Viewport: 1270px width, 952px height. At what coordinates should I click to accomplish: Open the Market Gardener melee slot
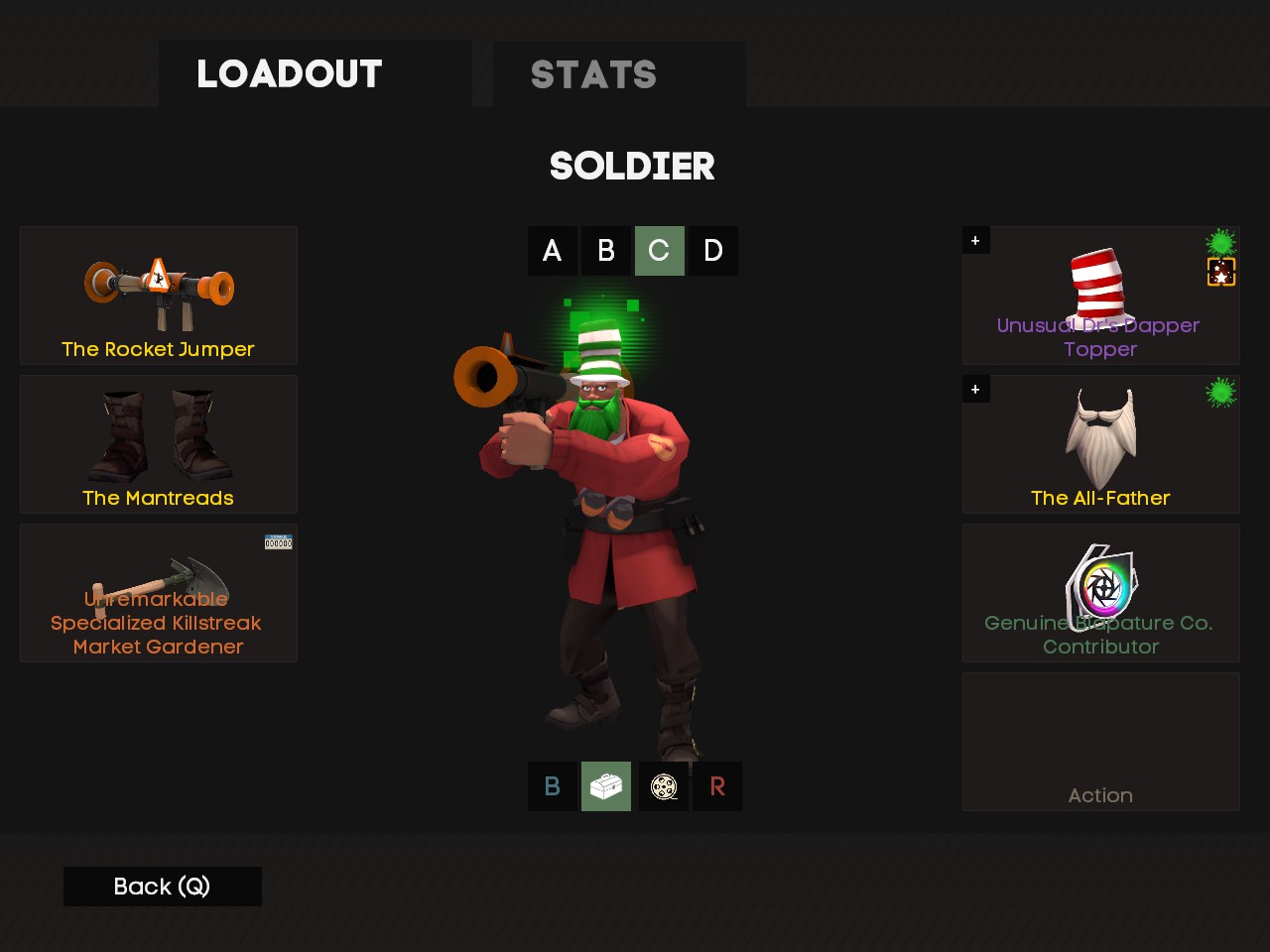[159, 593]
